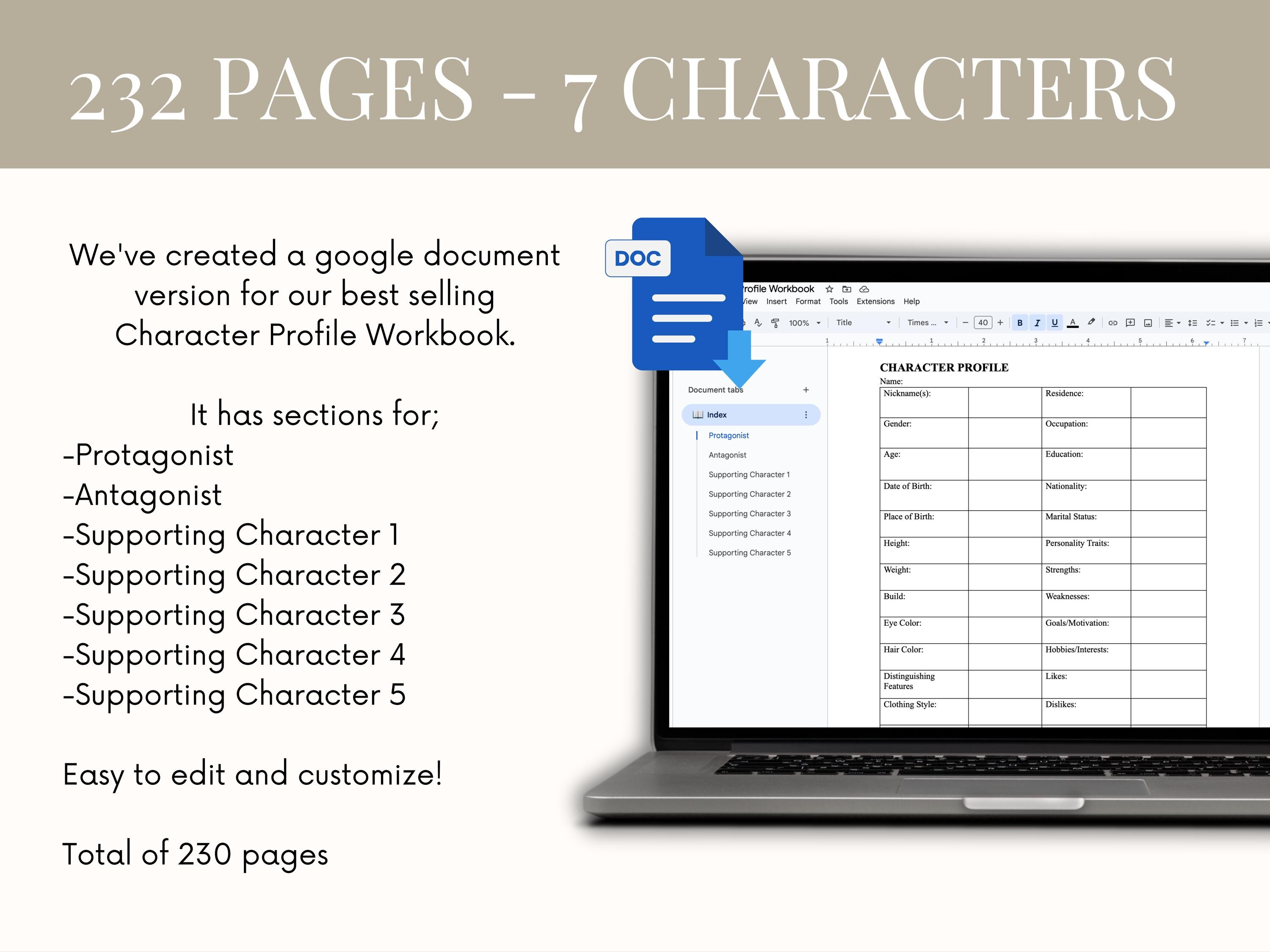Star the Profile Workbook document

(x=829, y=289)
